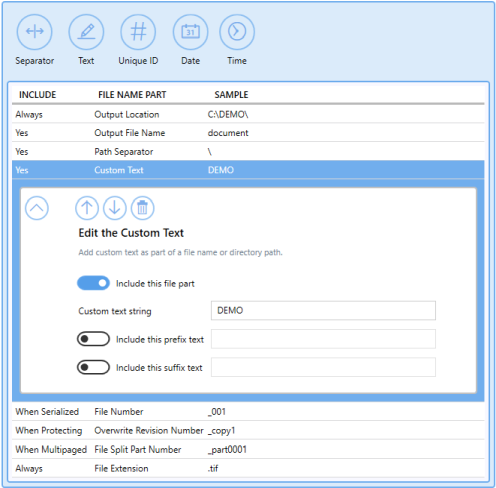Click the _001 sample value
The width and height of the screenshot is (496, 488).
pyautogui.click(x=217, y=412)
